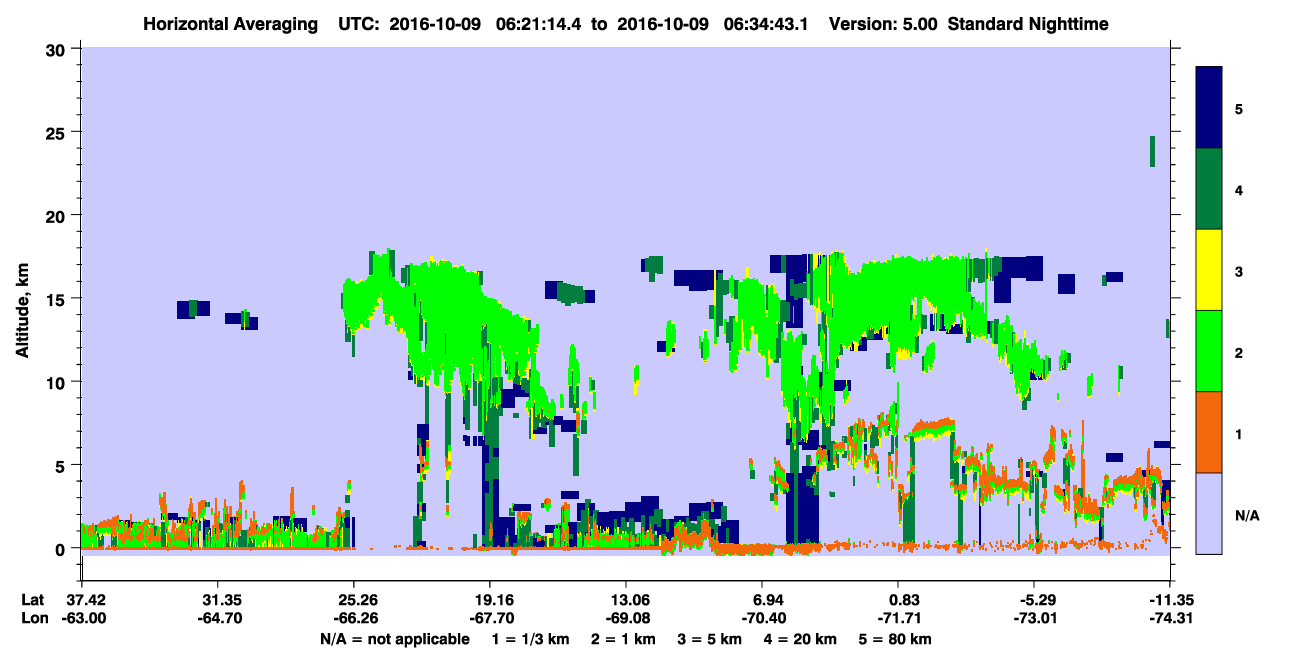Click the lavender N/A color bar segment
The height and width of the screenshot is (667, 1300).
coord(1209,513)
